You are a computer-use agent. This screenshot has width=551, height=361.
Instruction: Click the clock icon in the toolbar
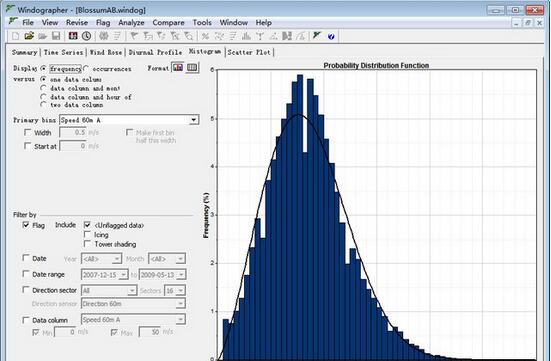[x=86, y=36]
